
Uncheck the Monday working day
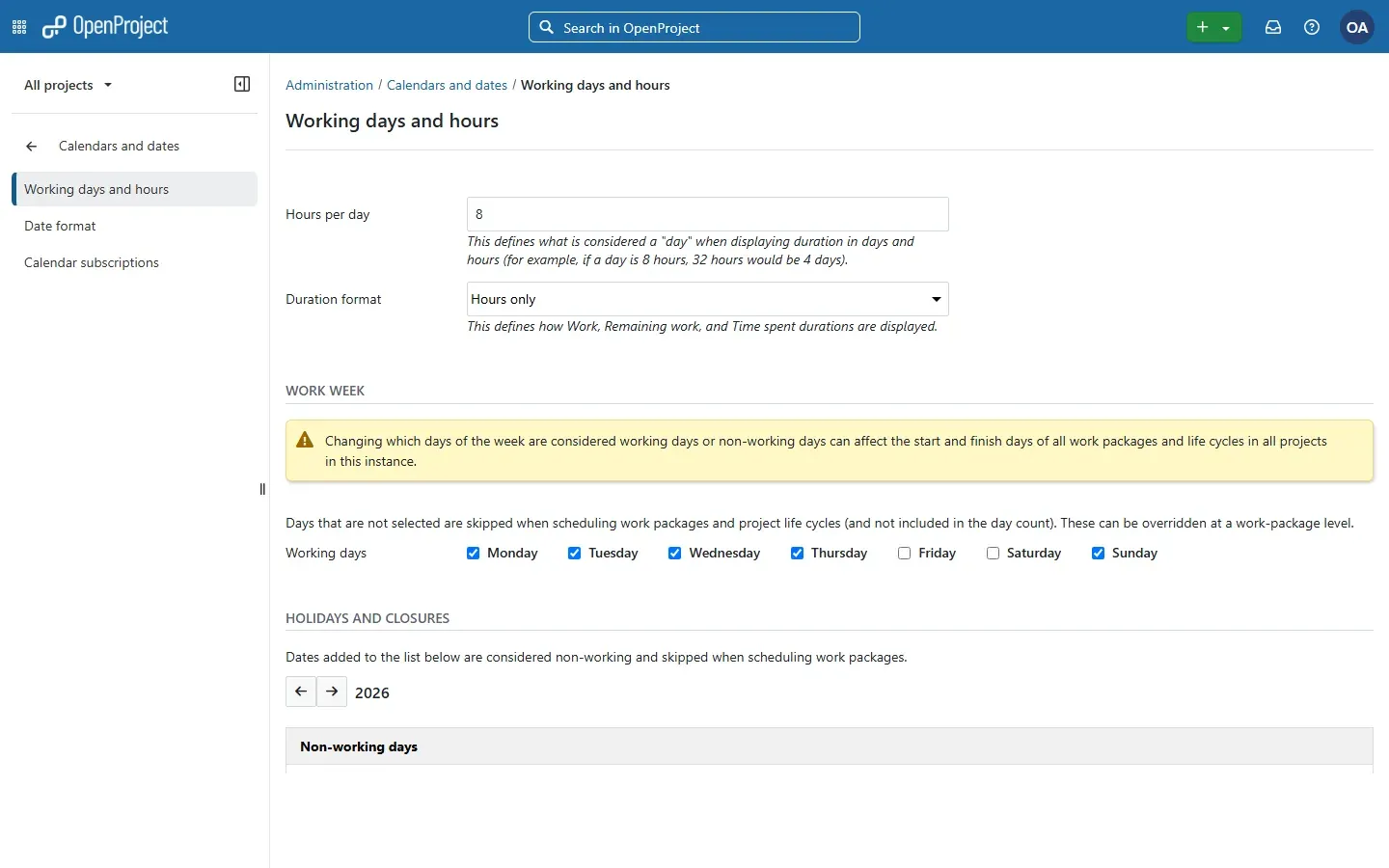(474, 554)
